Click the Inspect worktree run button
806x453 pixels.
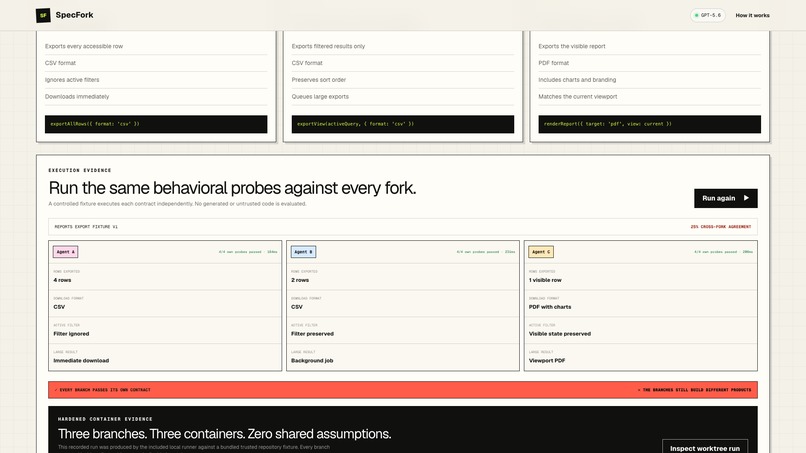(705, 448)
